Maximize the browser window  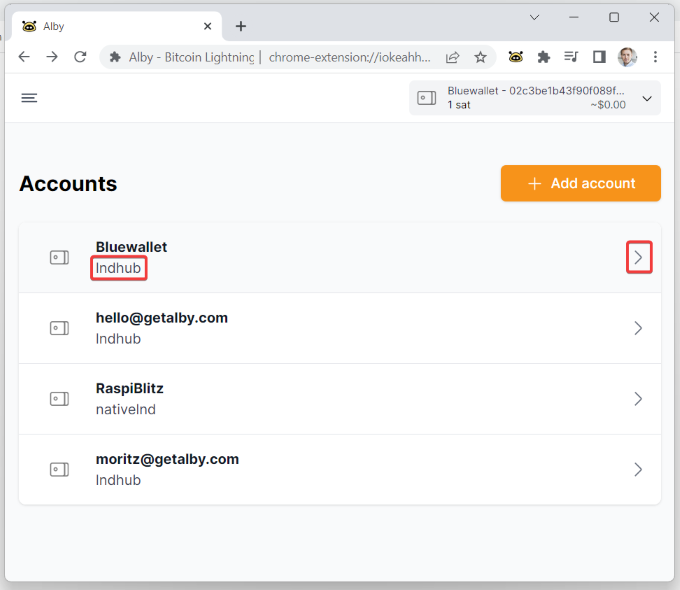614,17
